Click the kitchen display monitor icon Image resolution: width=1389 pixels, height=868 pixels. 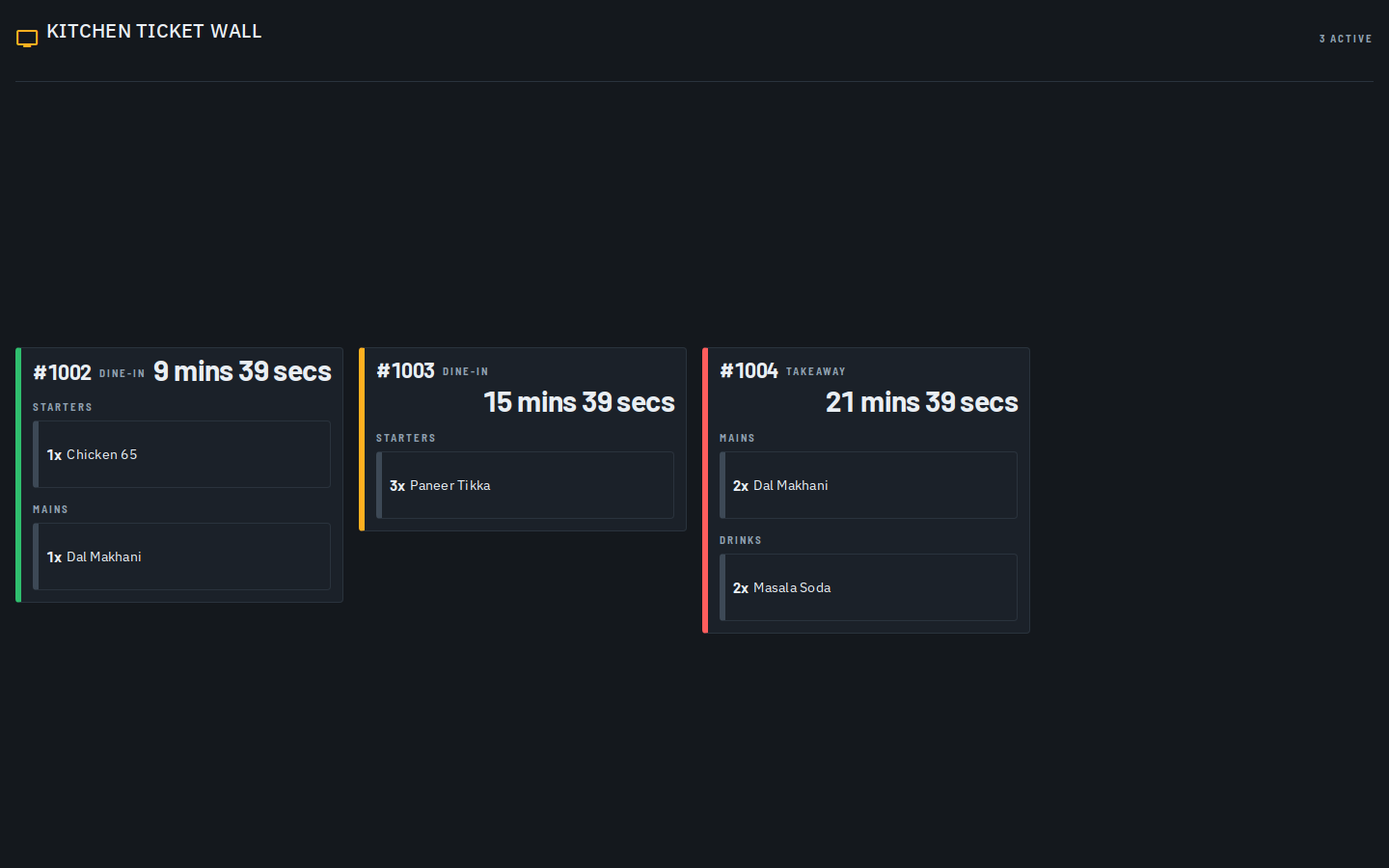point(27,39)
